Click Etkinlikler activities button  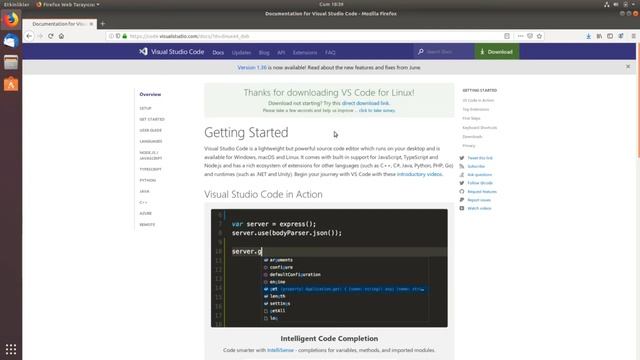tap(16, 4)
